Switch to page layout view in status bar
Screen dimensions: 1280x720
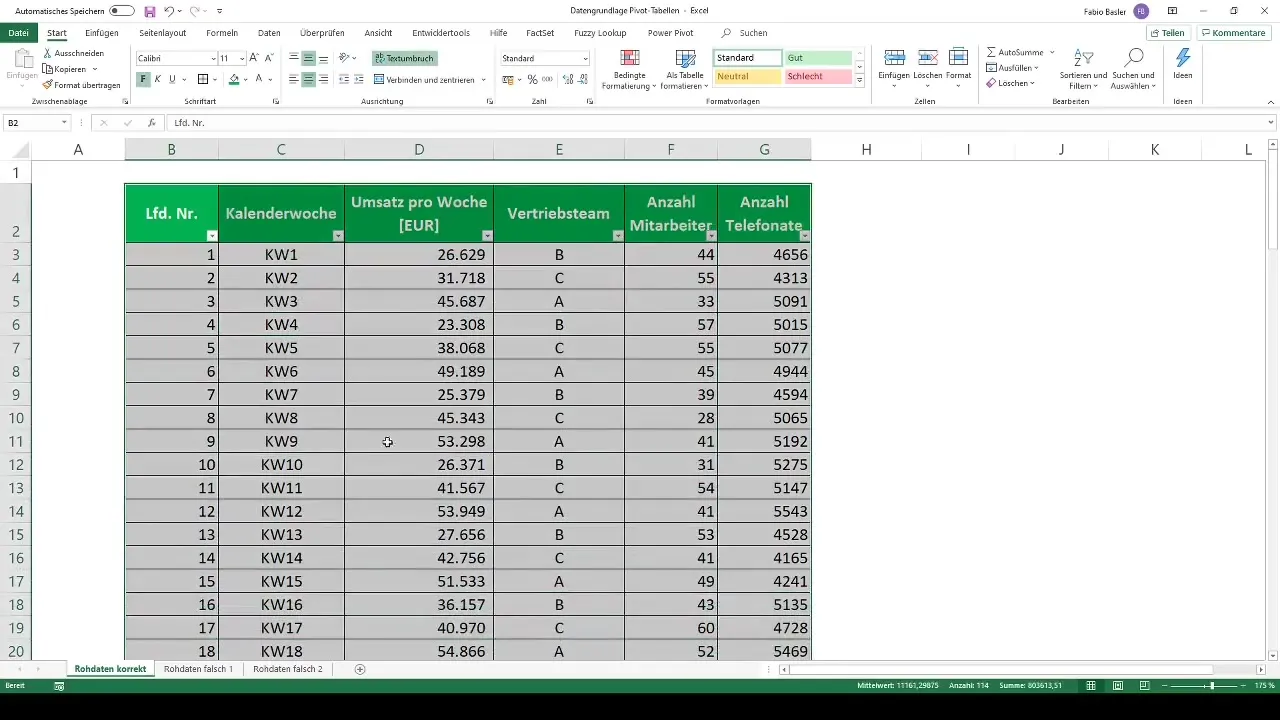click(1118, 686)
